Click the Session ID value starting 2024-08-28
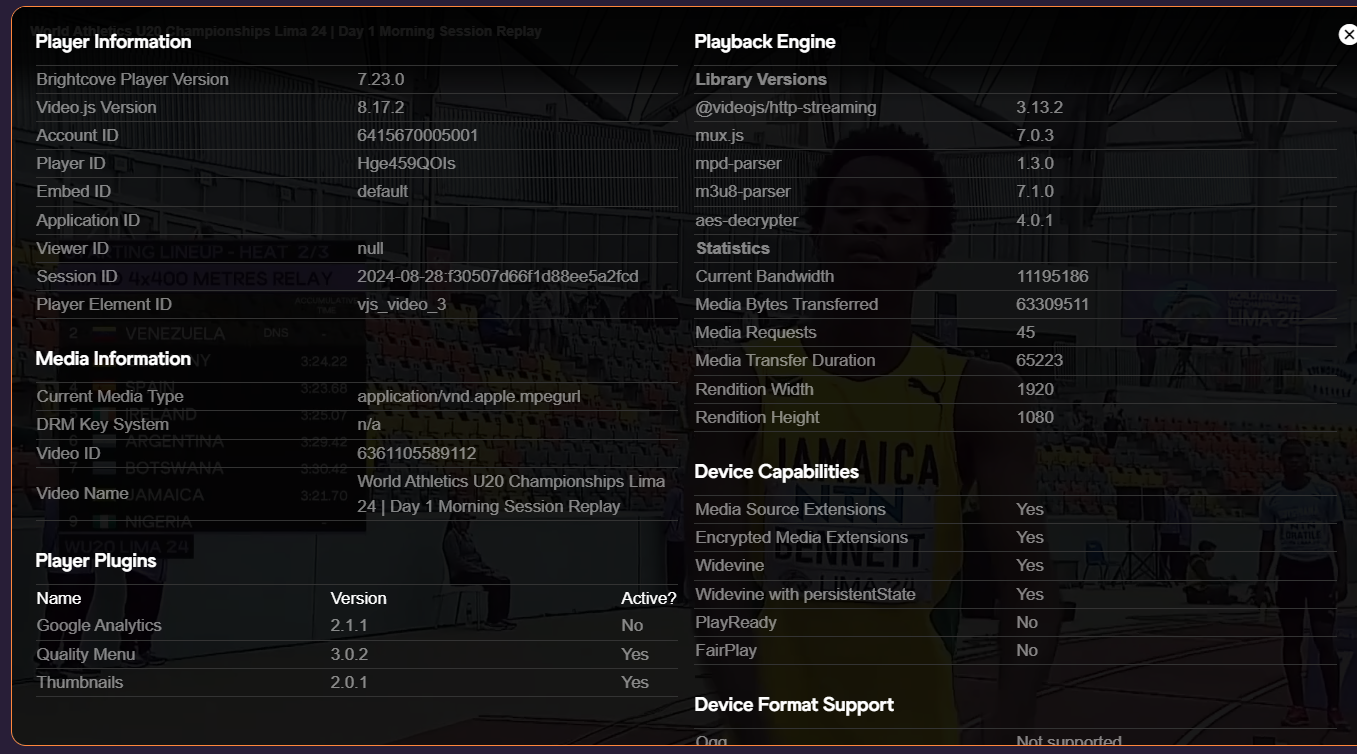Image resolution: width=1357 pixels, height=754 pixels. pyautogui.click(x=497, y=276)
